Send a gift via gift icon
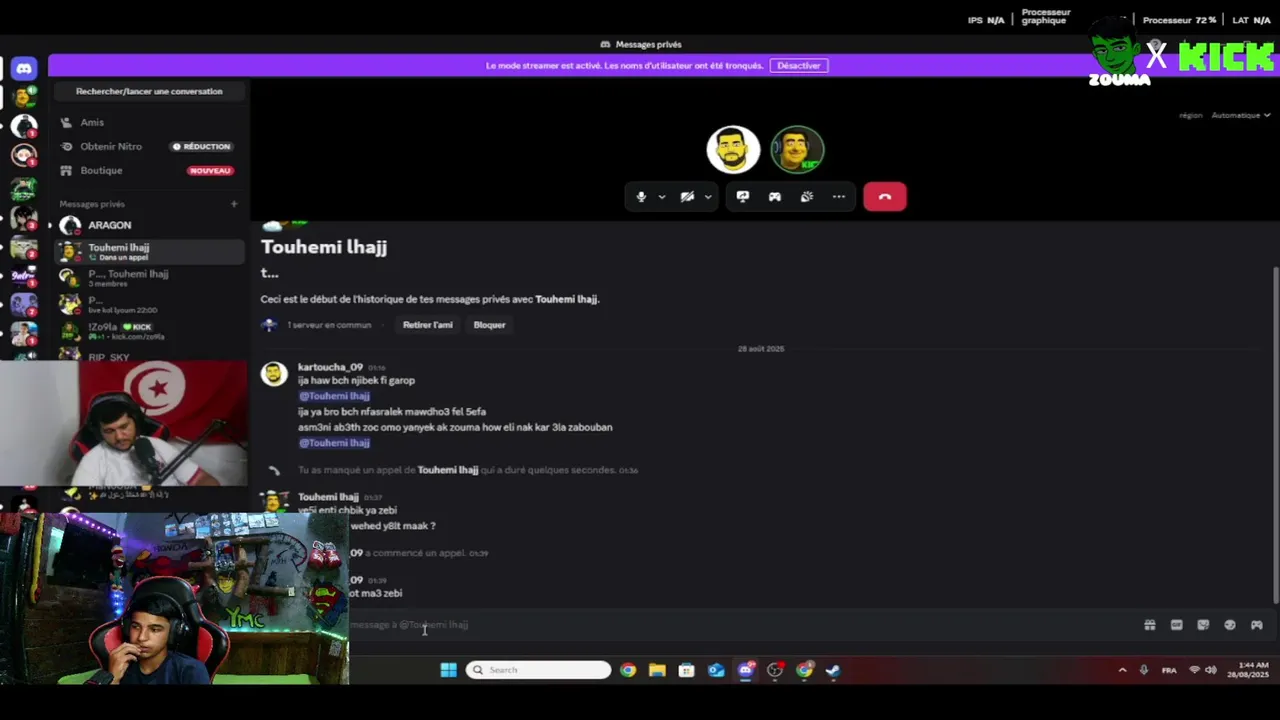Screen dimensions: 1280x720 click(1150, 625)
